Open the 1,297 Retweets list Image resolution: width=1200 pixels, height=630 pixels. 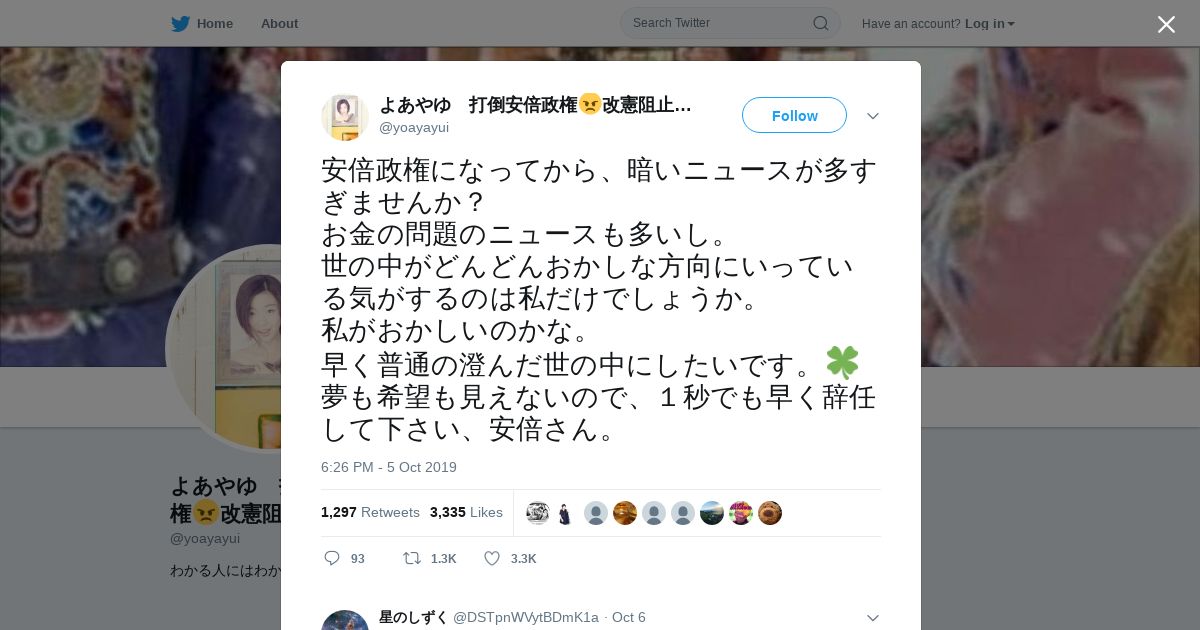pyautogui.click(x=370, y=512)
